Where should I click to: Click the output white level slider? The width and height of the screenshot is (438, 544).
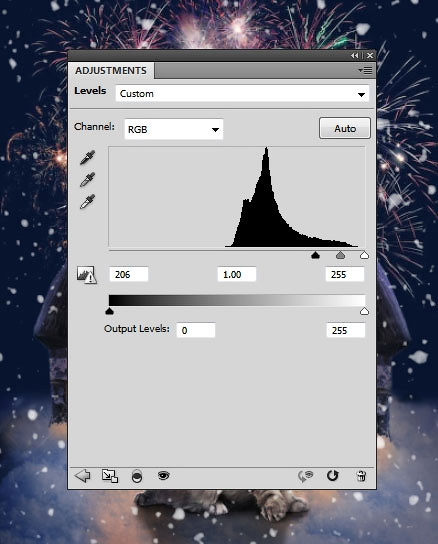tap(364, 311)
